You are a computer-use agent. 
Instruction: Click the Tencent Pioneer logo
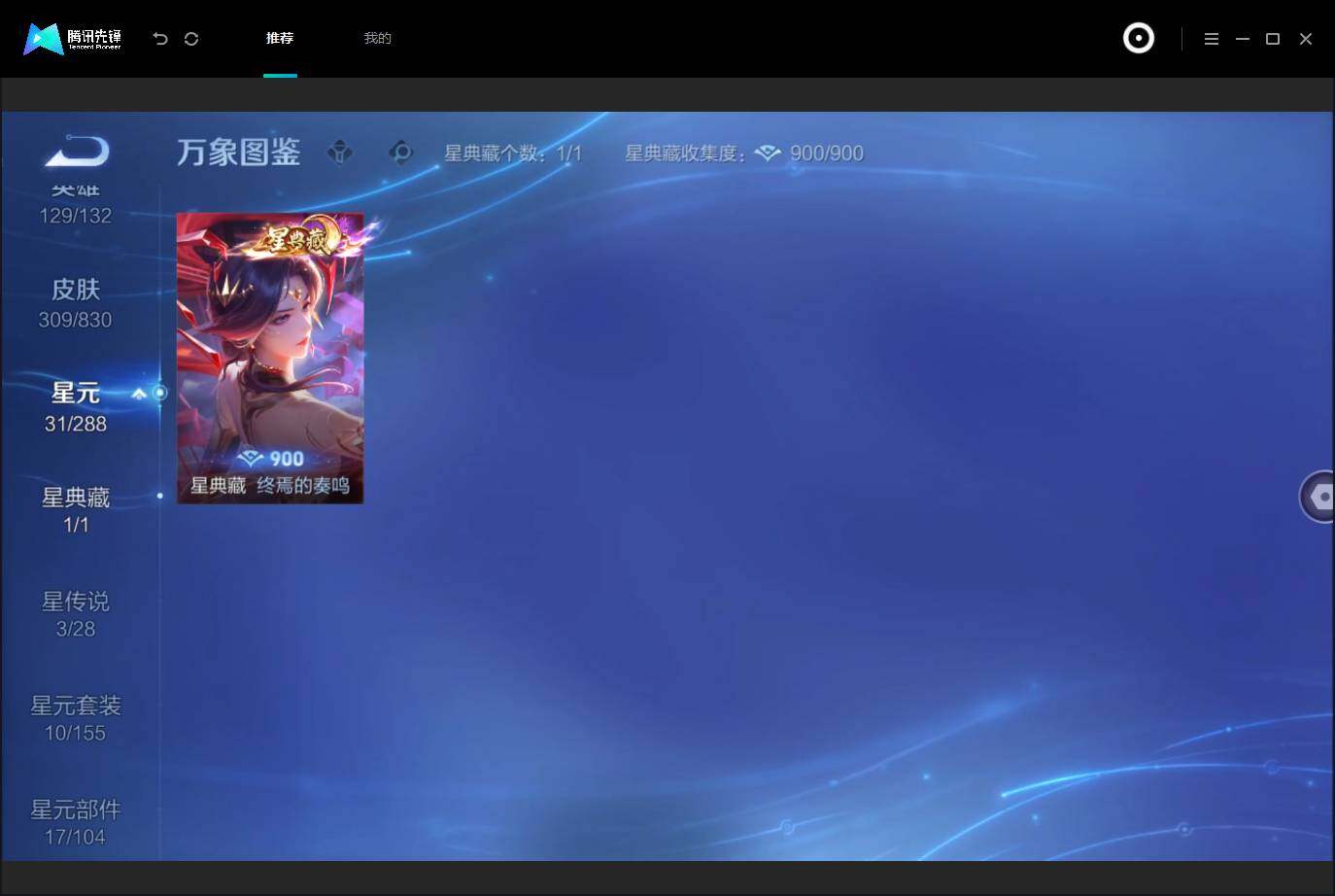tap(73, 39)
